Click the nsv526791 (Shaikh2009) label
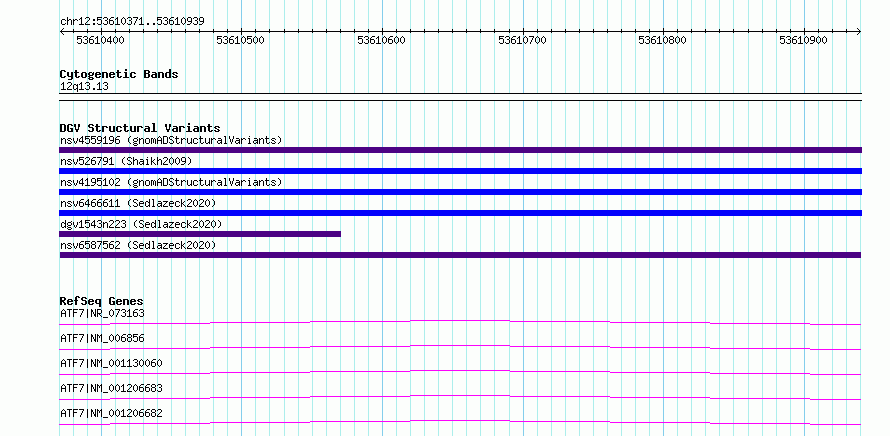 point(126,161)
